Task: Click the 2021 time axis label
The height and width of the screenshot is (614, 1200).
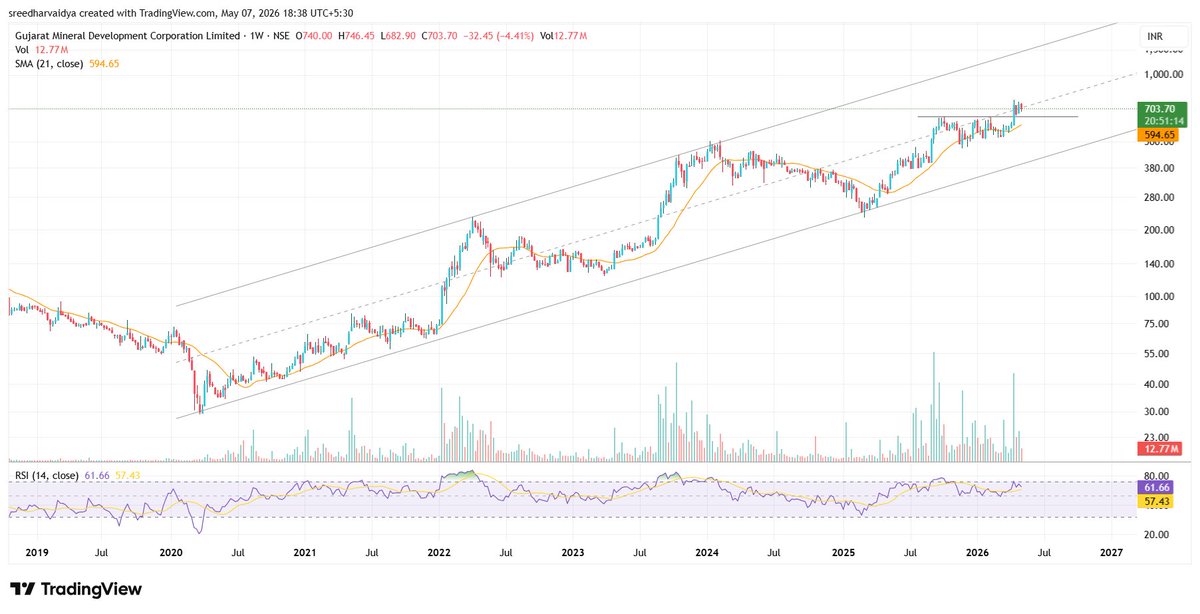Action: point(305,552)
